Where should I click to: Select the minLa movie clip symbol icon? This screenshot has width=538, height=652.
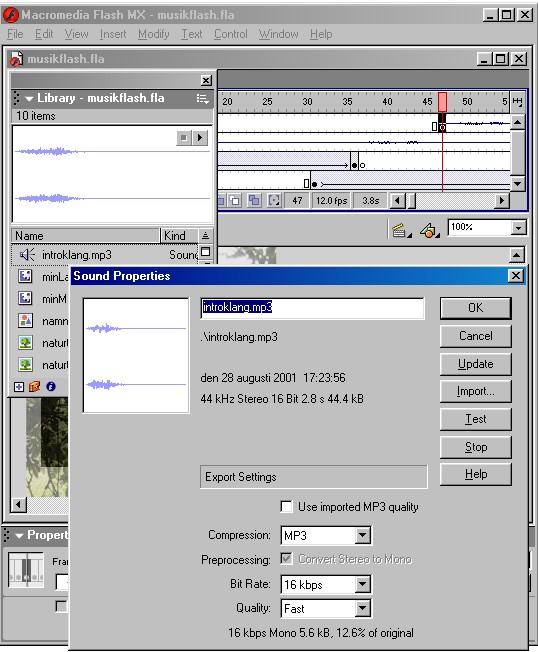pos(25,276)
